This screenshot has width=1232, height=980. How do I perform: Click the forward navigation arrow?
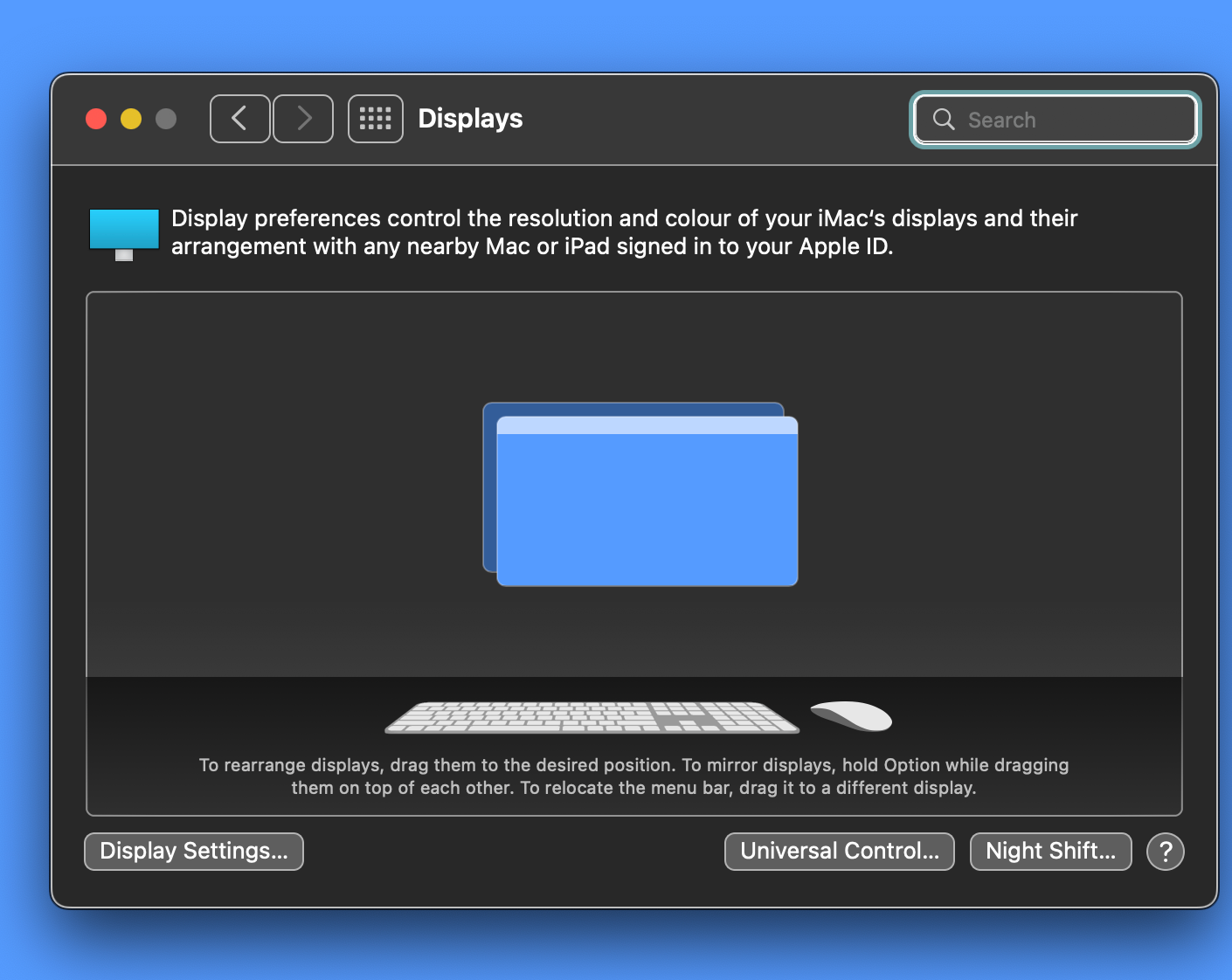tap(303, 119)
